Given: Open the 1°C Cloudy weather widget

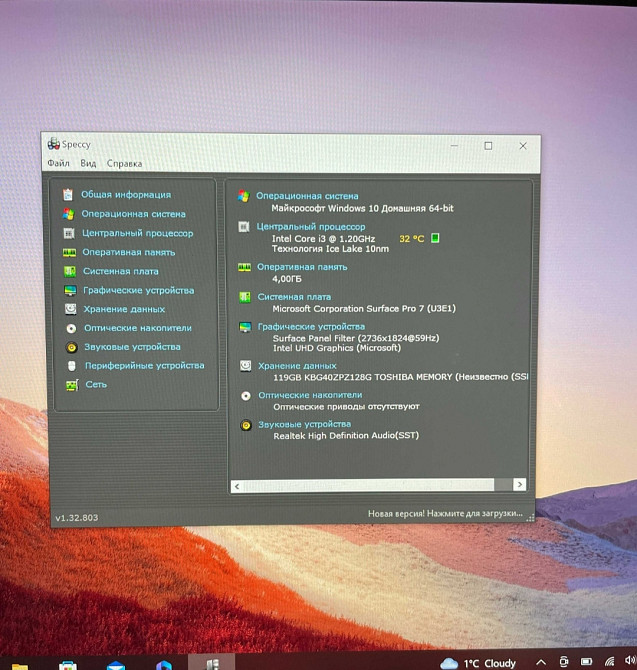Looking at the screenshot, I should 478,663.
